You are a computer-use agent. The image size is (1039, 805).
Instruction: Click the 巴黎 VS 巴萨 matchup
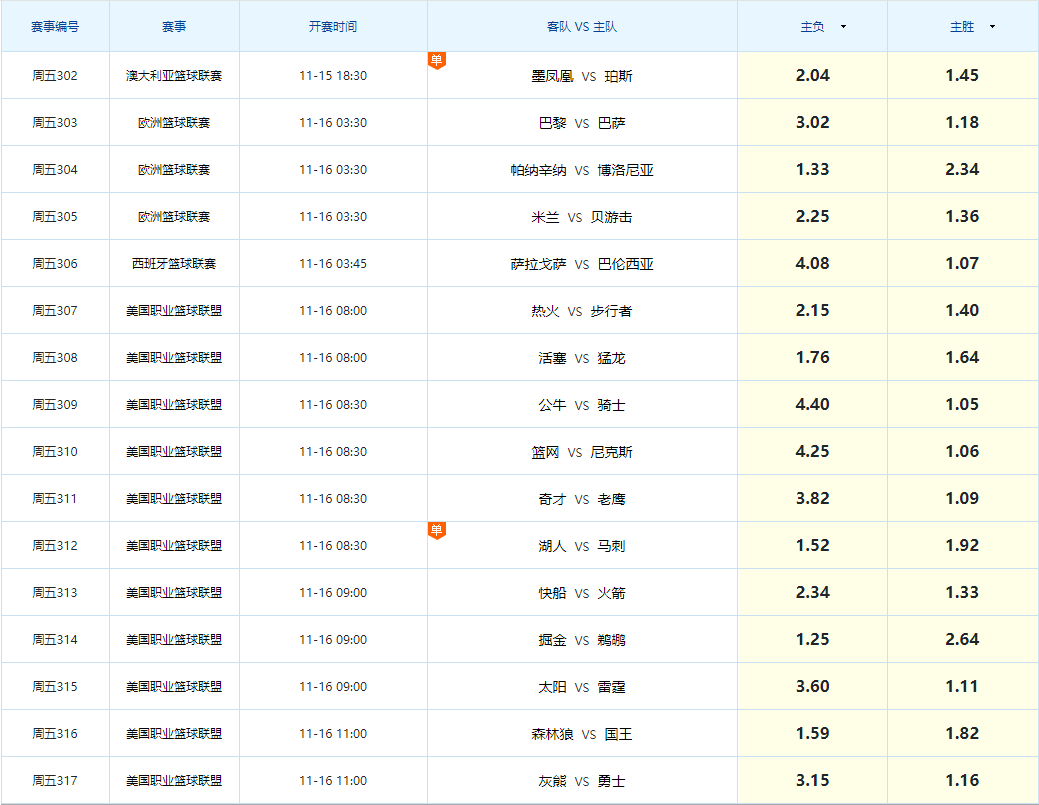(582, 123)
